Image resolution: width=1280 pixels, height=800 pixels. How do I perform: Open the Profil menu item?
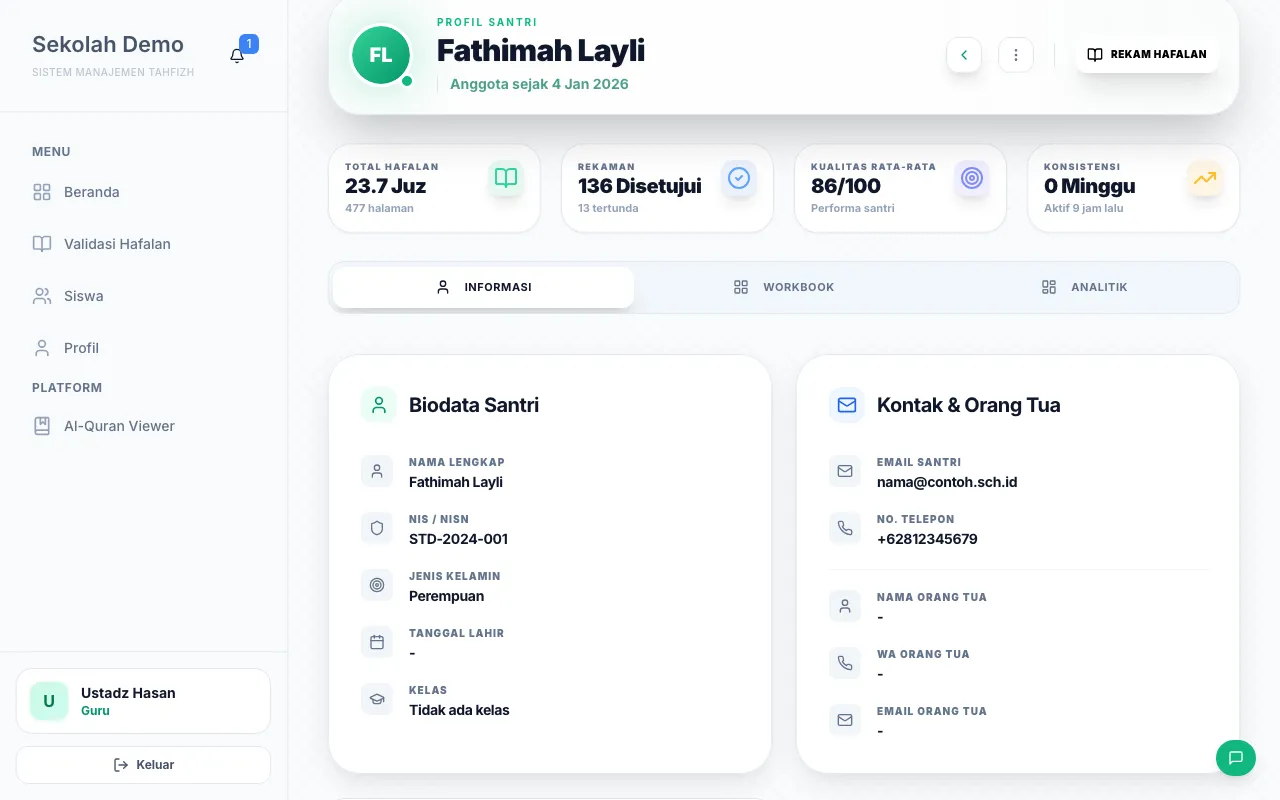click(x=144, y=348)
